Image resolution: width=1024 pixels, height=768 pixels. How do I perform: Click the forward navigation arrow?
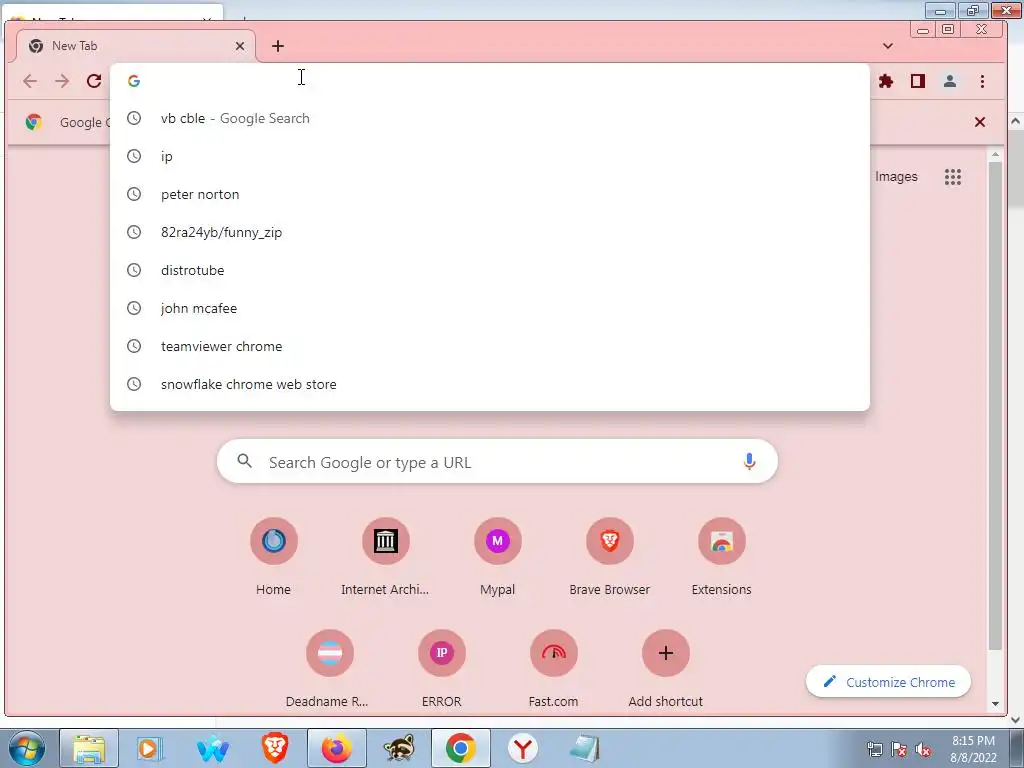(x=62, y=81)
